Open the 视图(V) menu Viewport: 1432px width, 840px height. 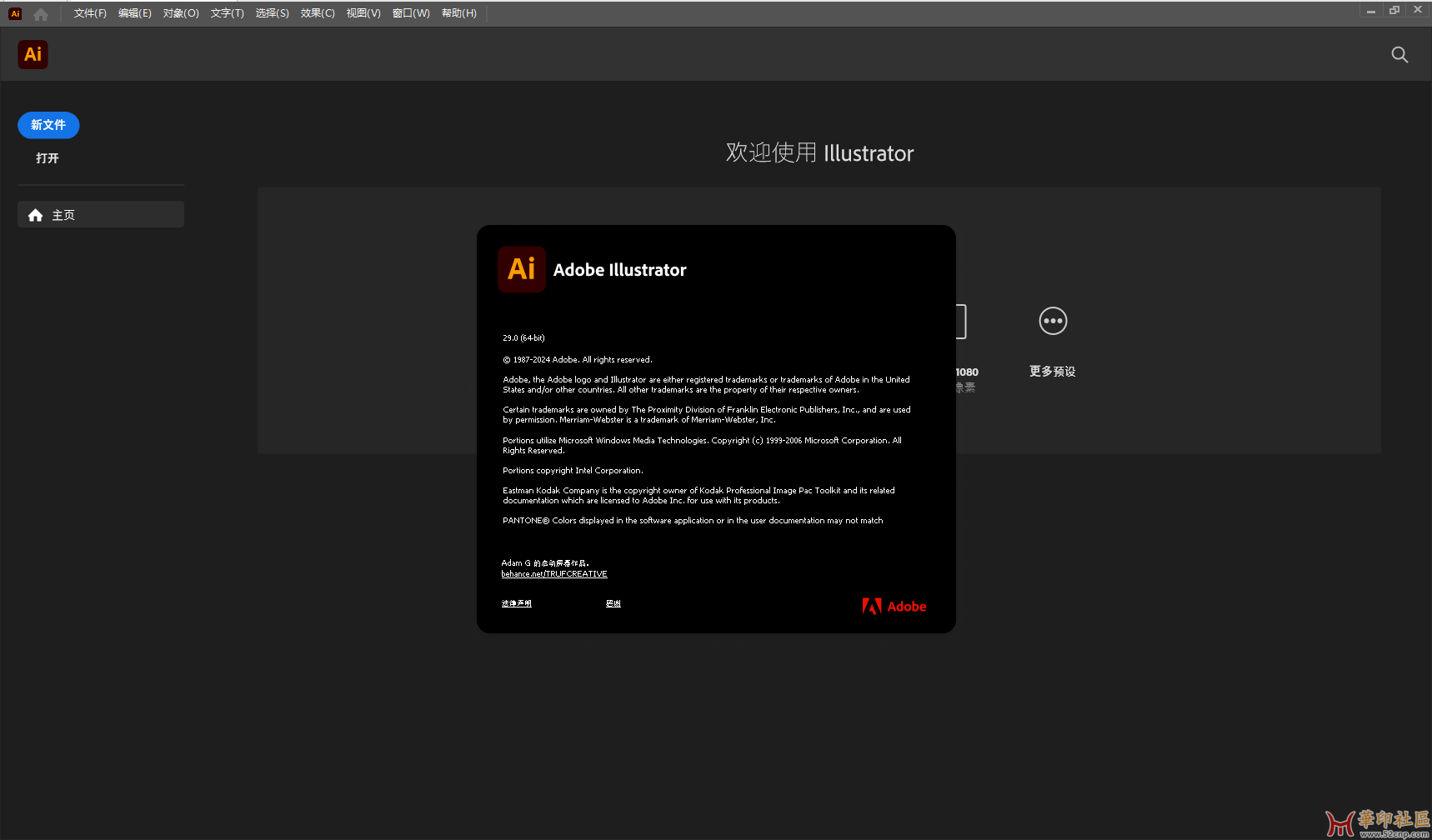[363, 13]
